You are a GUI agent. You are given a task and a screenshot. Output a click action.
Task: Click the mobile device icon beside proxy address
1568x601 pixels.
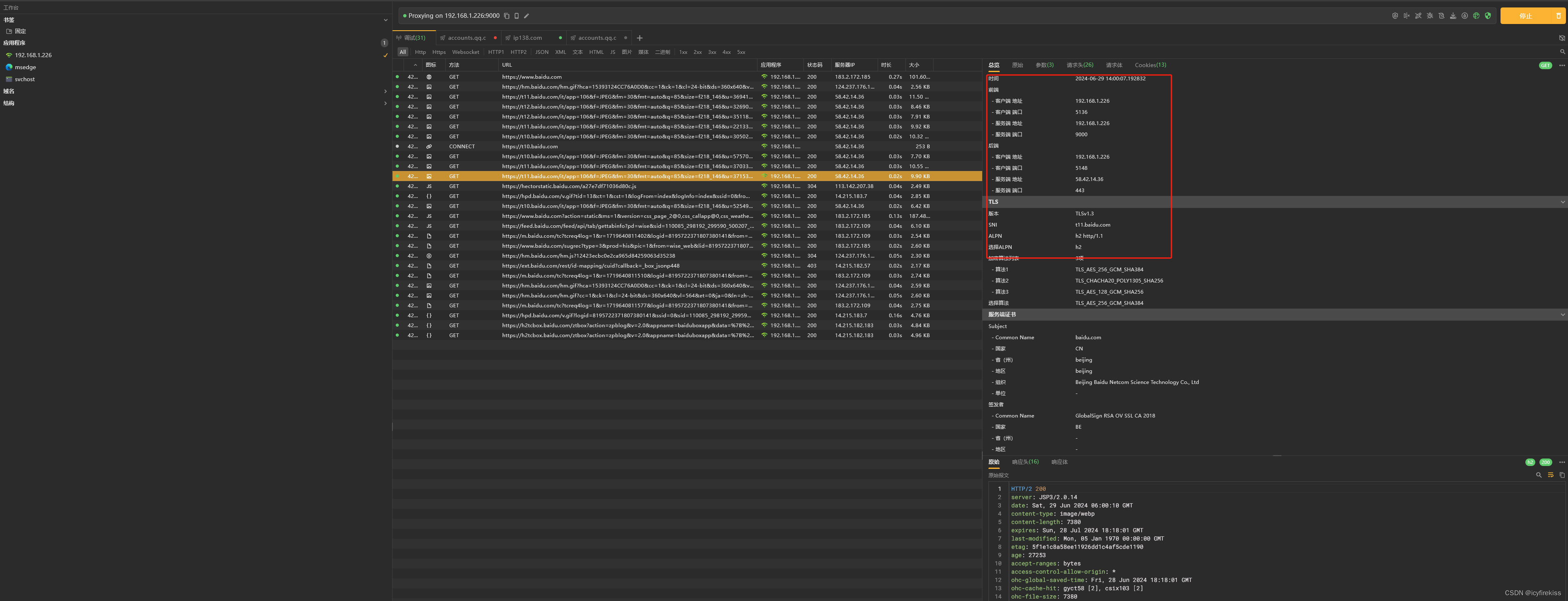click(x=516, y=16)
